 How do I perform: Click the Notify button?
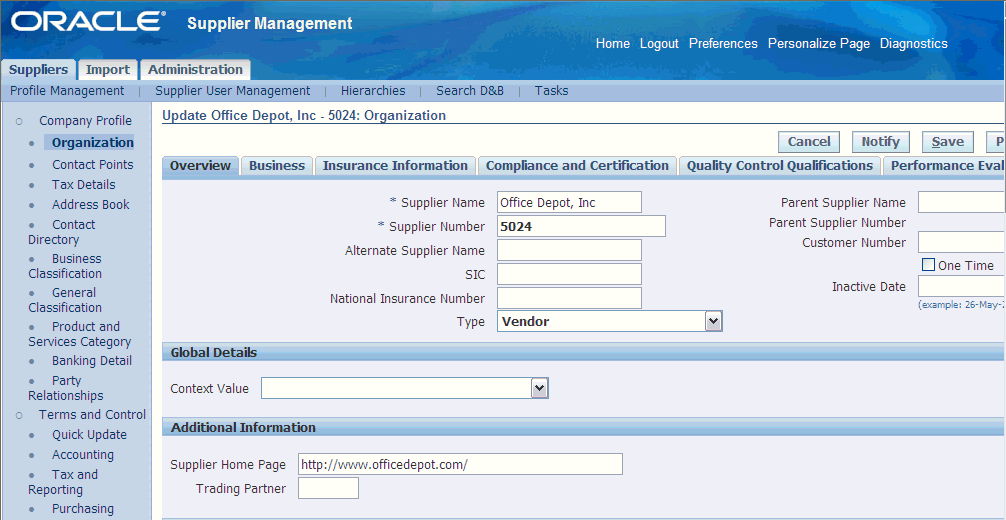pos(880,142)
